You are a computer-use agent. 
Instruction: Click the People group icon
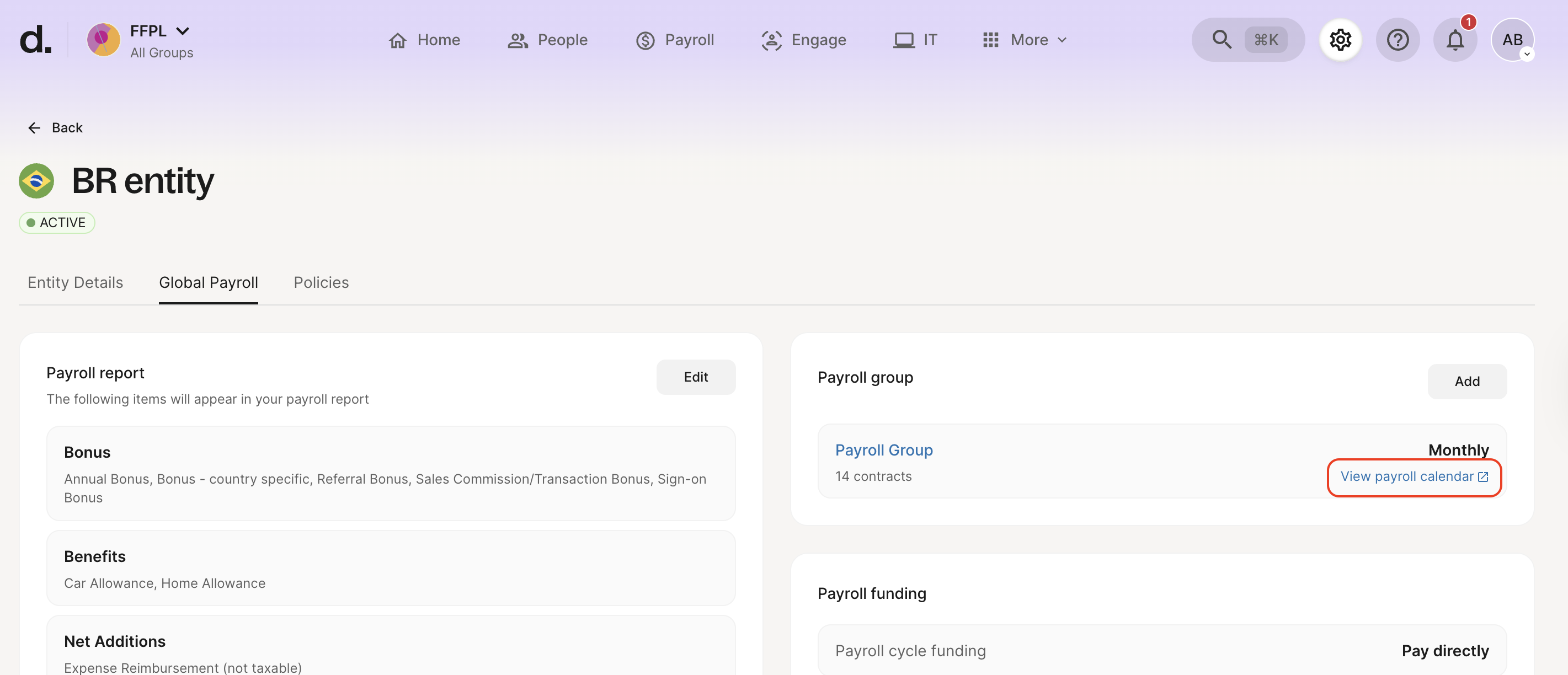click(518, 40)
